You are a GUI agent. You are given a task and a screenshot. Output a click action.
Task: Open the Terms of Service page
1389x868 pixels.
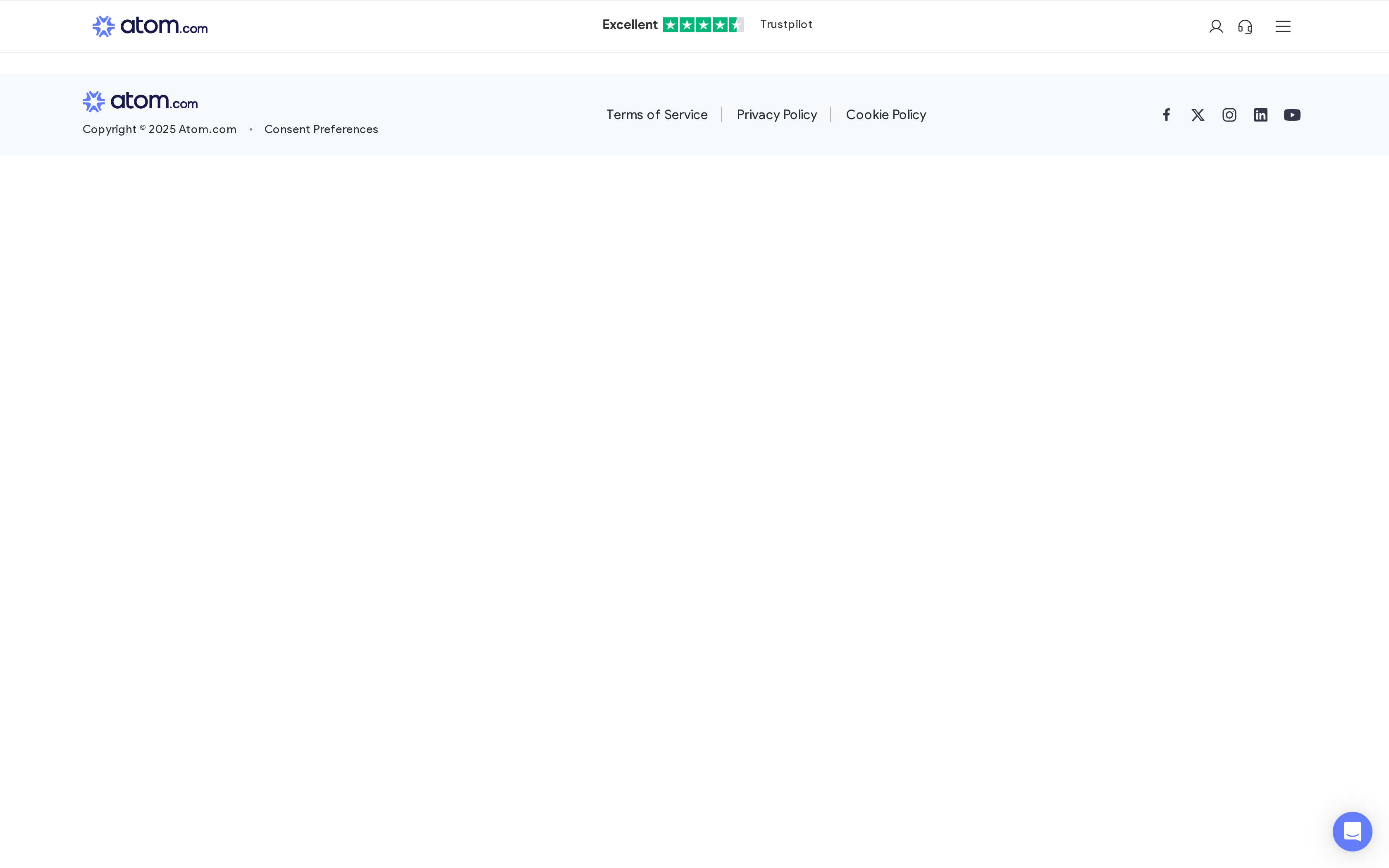tap(656, 114)
